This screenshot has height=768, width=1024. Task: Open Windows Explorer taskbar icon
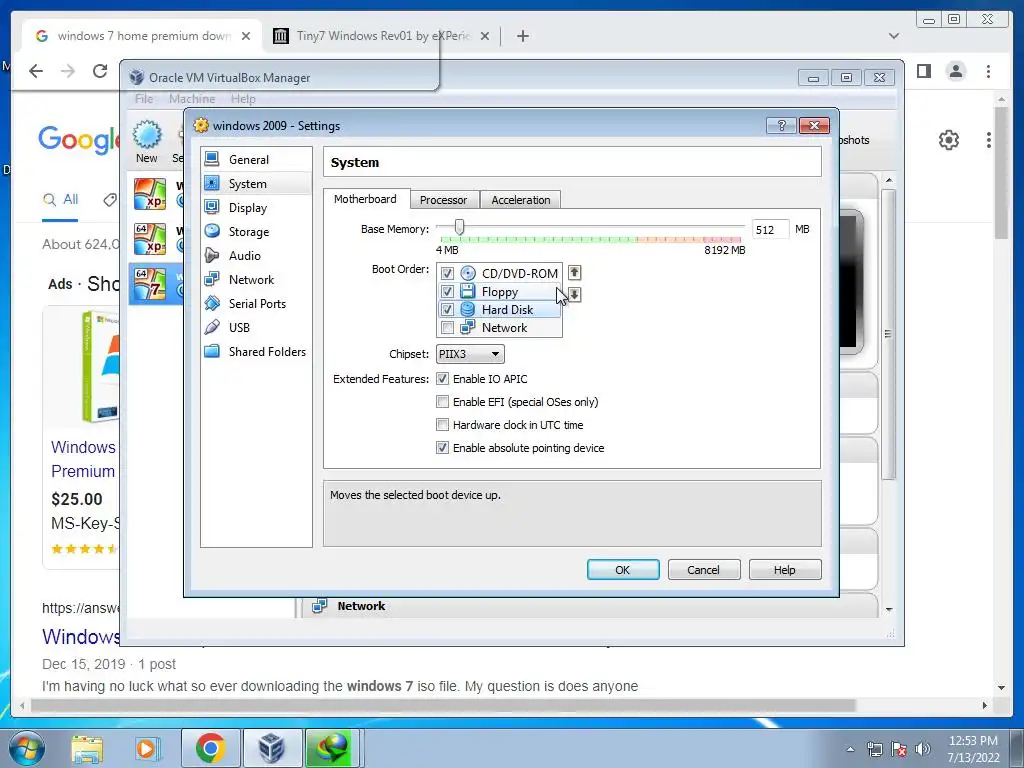(x=87, y=748)
